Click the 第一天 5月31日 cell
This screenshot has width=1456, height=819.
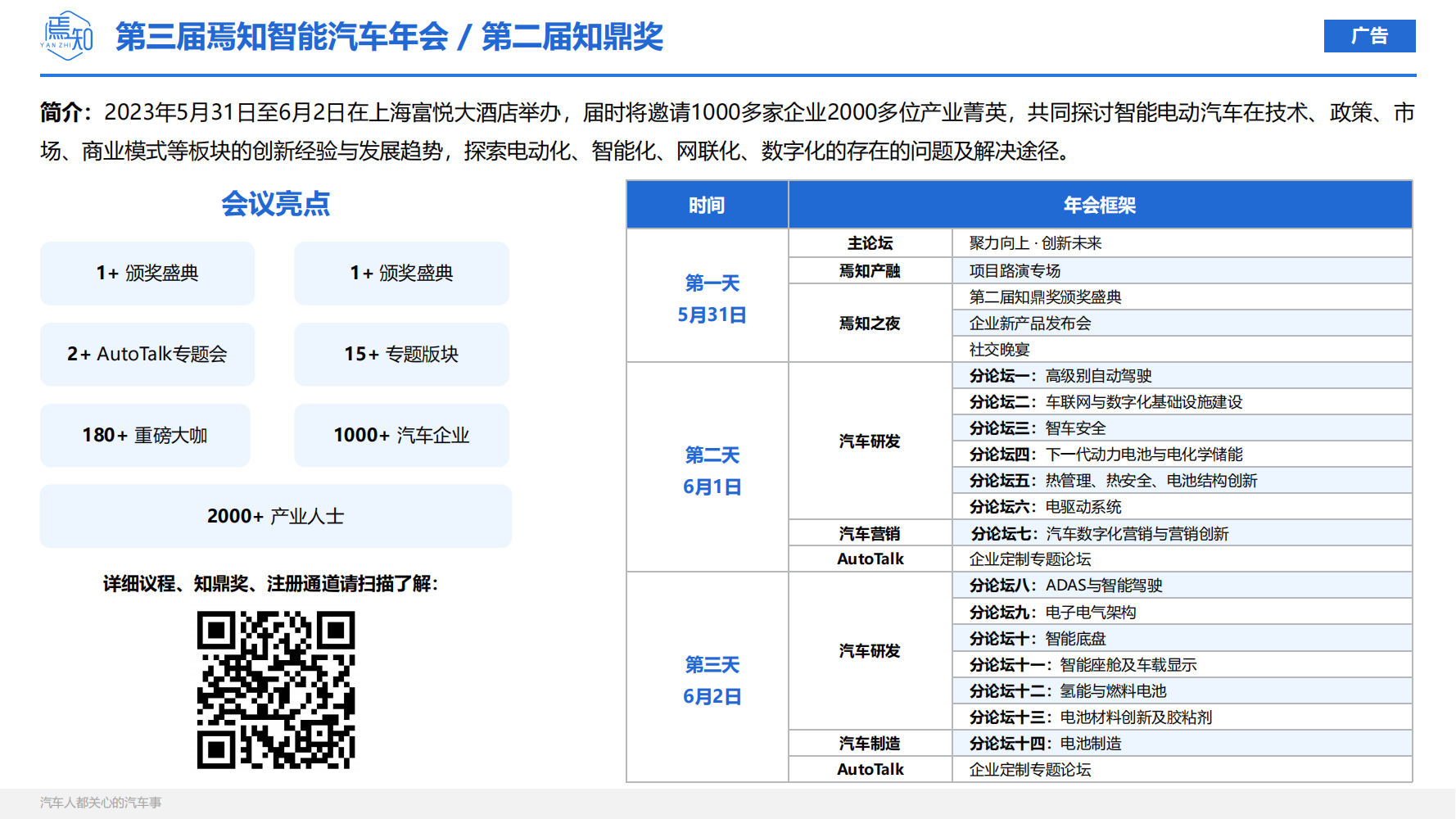[x=708, y=296]
